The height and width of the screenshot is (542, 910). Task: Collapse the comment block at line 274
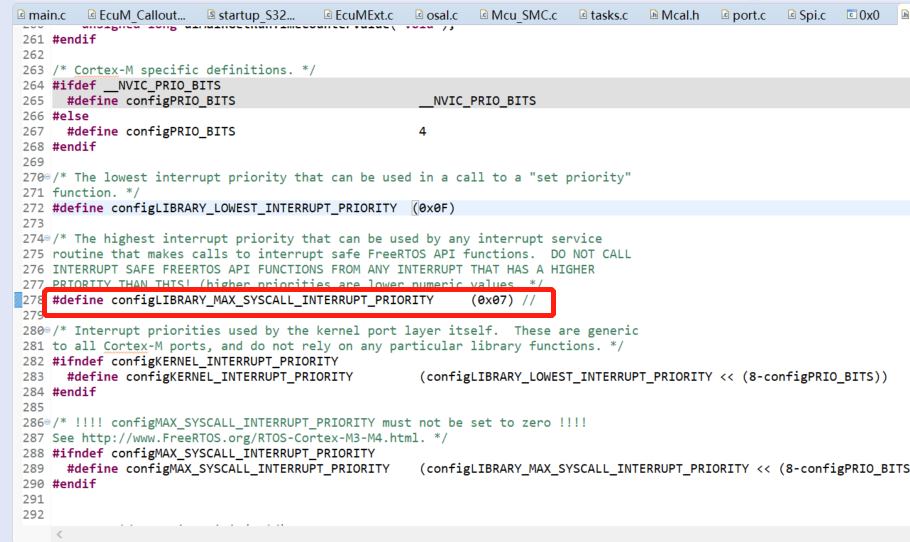pyautogui.click(x=48, y=239)
